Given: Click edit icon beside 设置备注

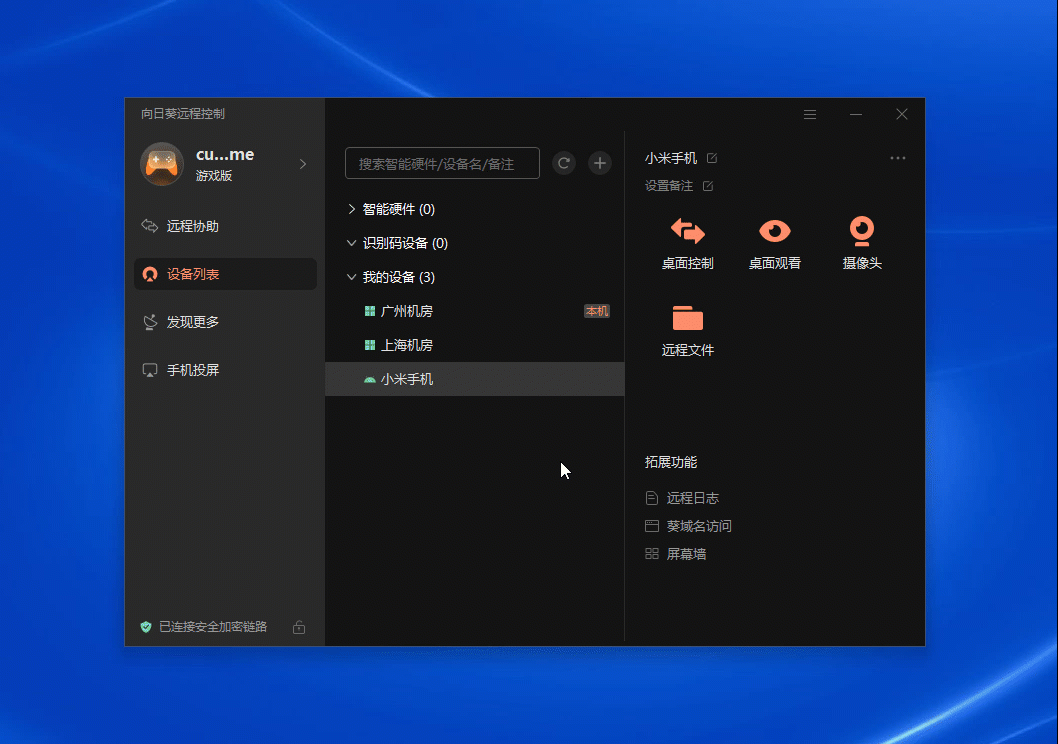Looking at the screenshot, I should point(708,186).
